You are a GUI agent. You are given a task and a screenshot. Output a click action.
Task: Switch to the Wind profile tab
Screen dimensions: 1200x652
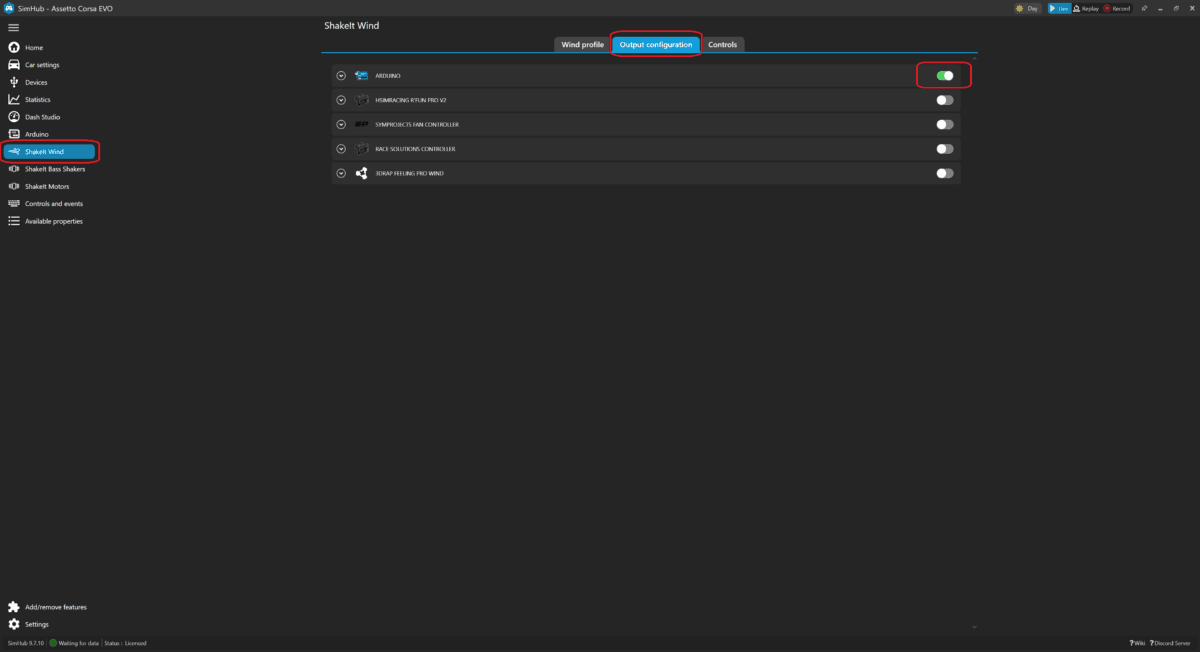(582, 45)
